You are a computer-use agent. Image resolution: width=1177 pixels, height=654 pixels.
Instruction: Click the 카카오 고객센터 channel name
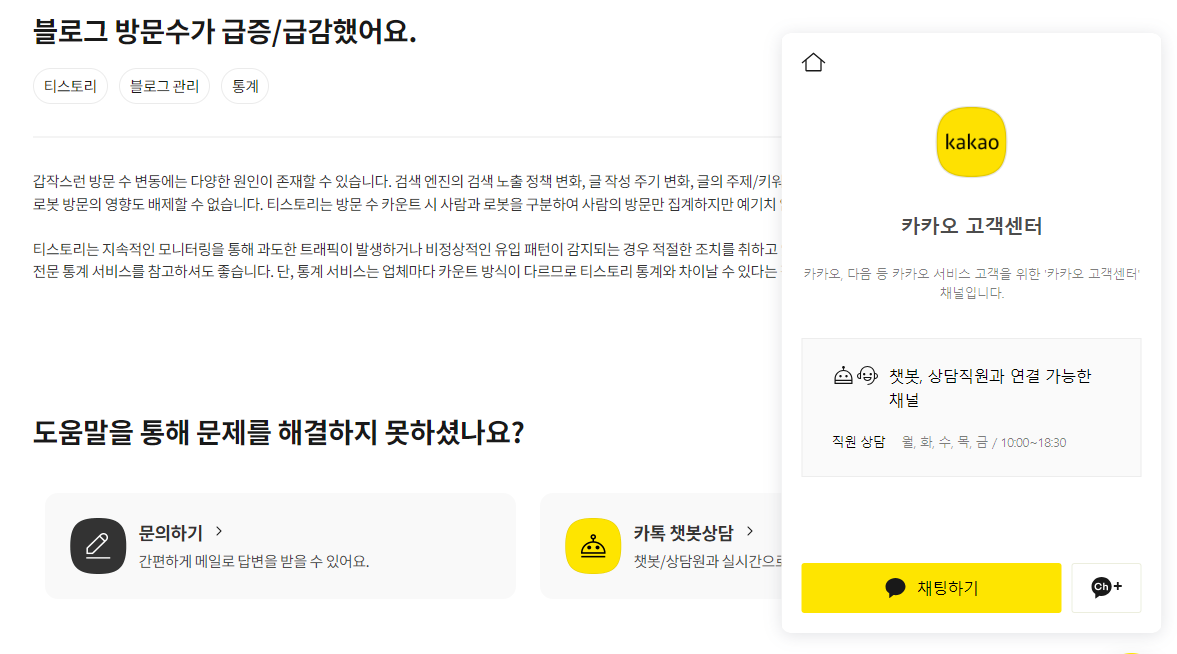[x=971, y=226]
